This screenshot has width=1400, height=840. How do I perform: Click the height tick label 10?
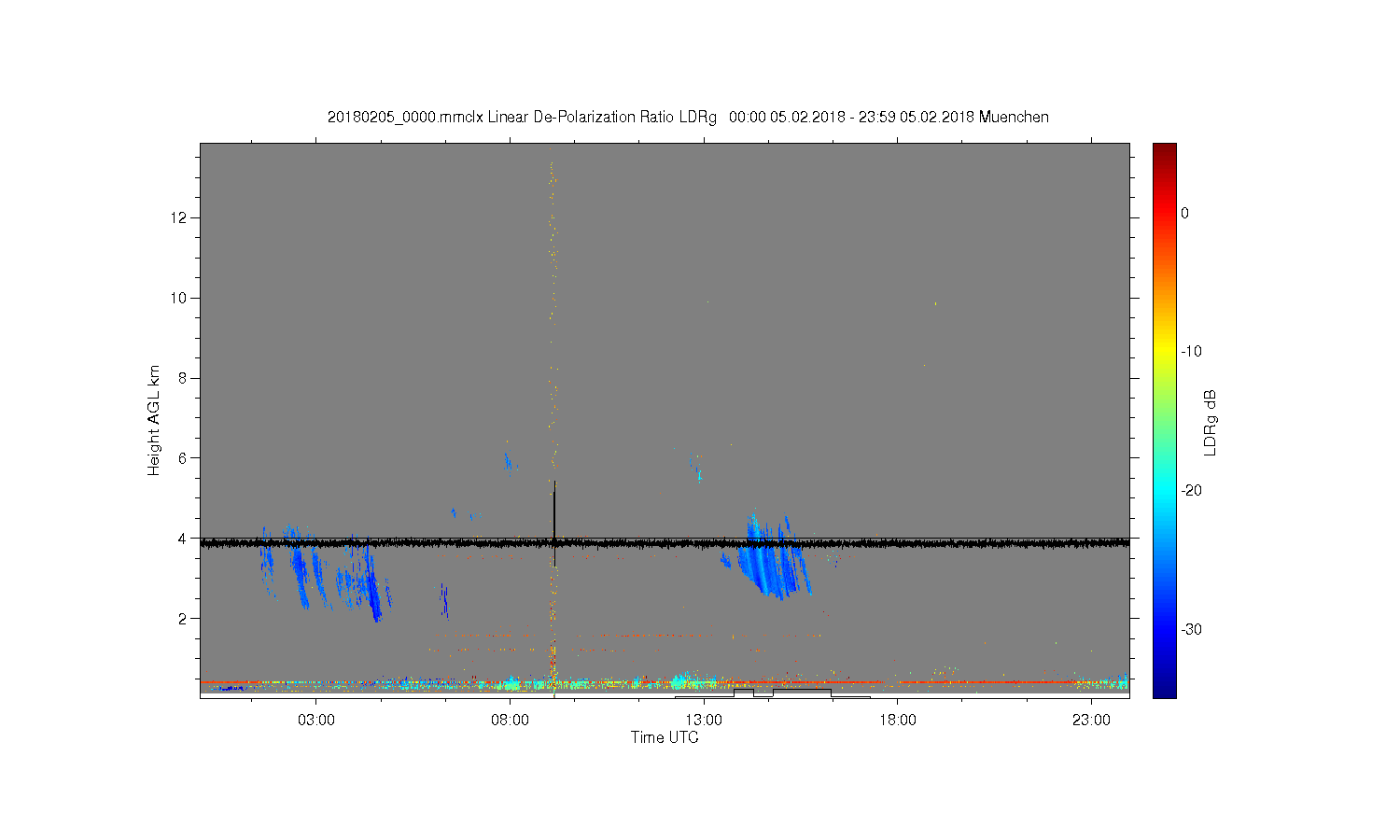(x=180, y=298)
